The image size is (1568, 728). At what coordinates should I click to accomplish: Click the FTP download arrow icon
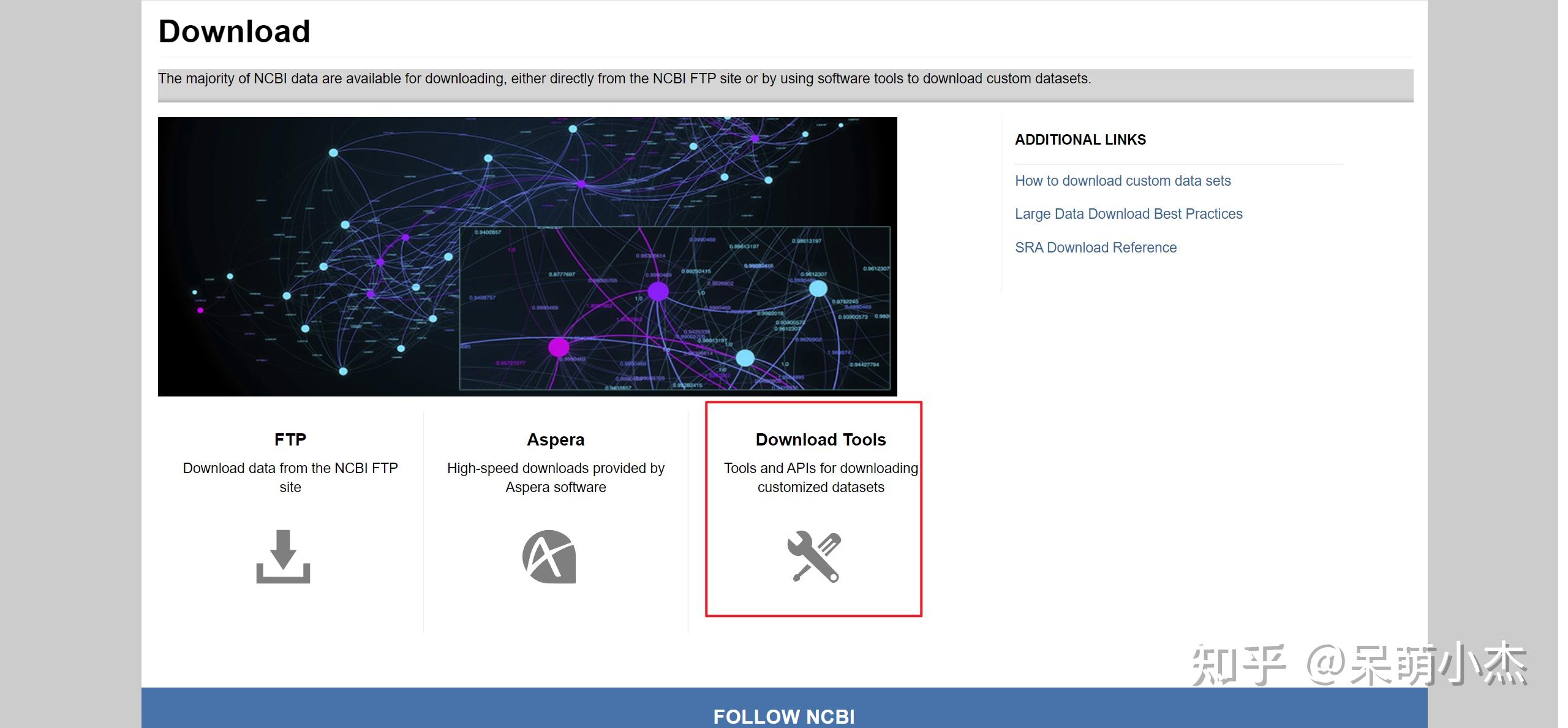click(283, 556)
